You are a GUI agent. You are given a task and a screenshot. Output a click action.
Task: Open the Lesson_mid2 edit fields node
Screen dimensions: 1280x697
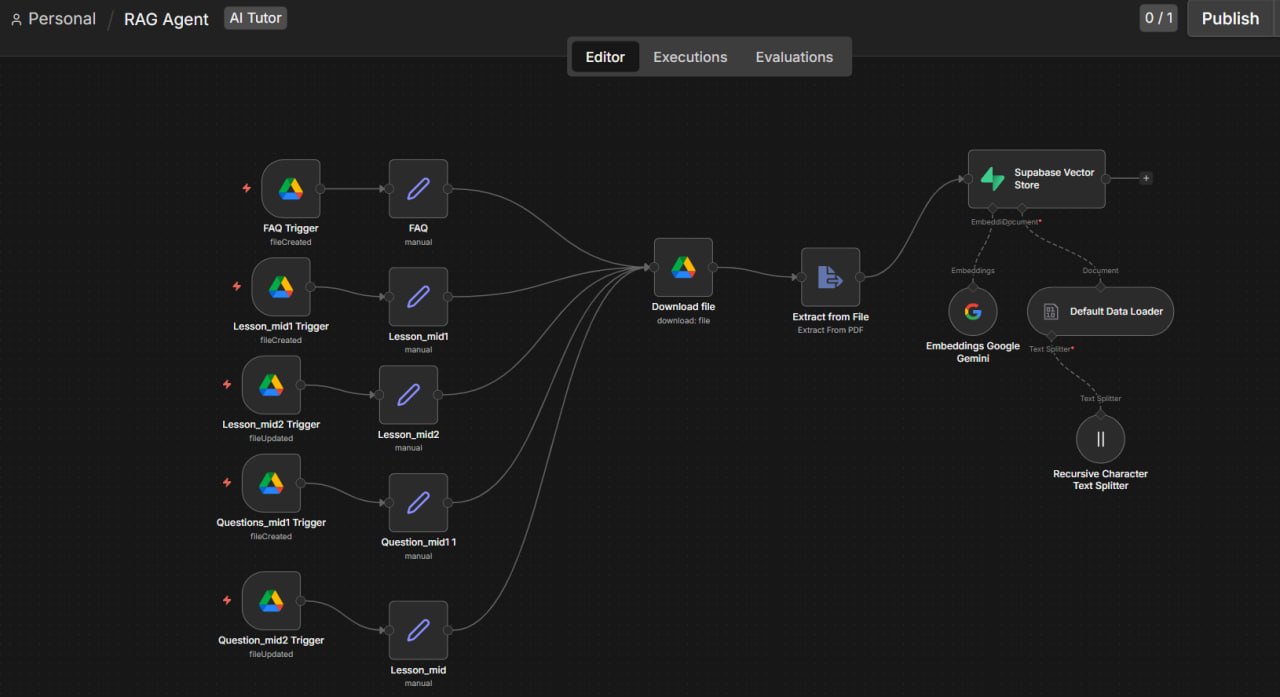(x=408, y=395)
